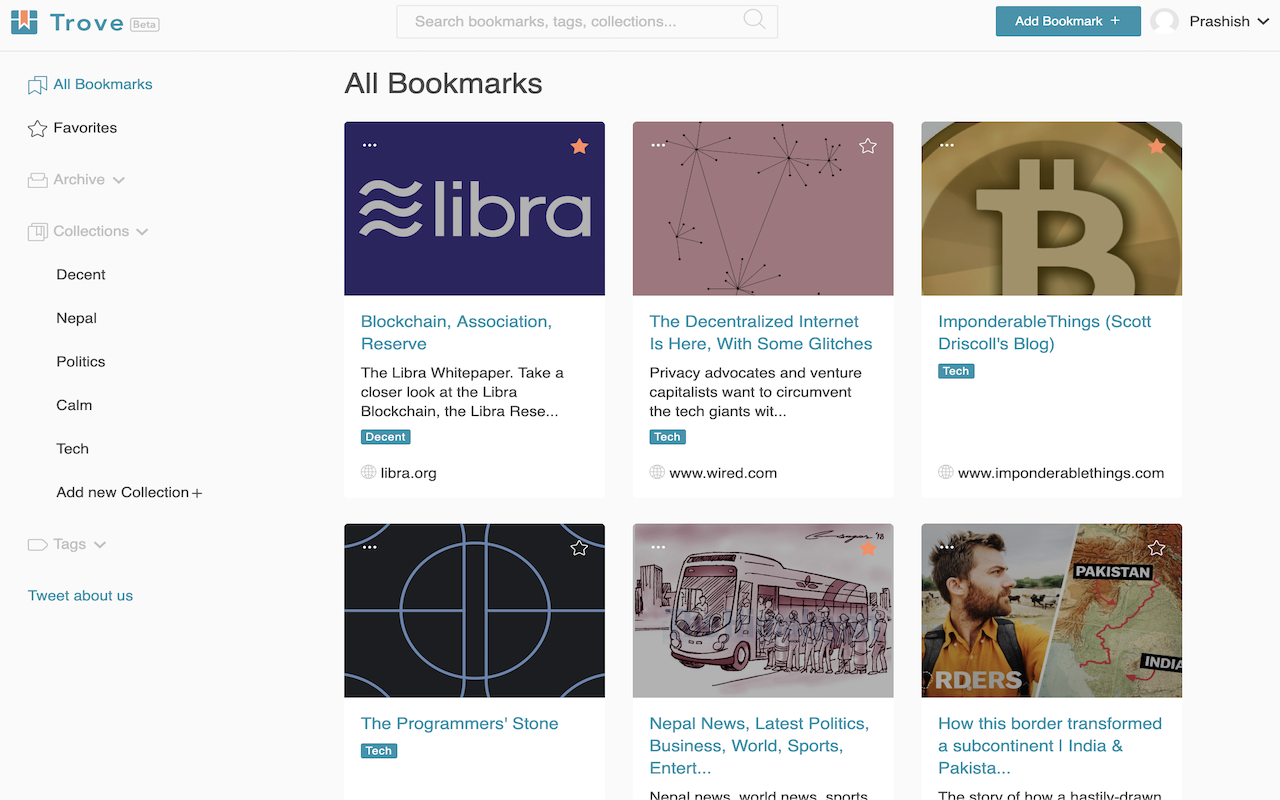Unfavorite the Nepal News bookmark star
Image resolution: width=1280 pixels, height=800 pixels.
(x=868, y=548)
